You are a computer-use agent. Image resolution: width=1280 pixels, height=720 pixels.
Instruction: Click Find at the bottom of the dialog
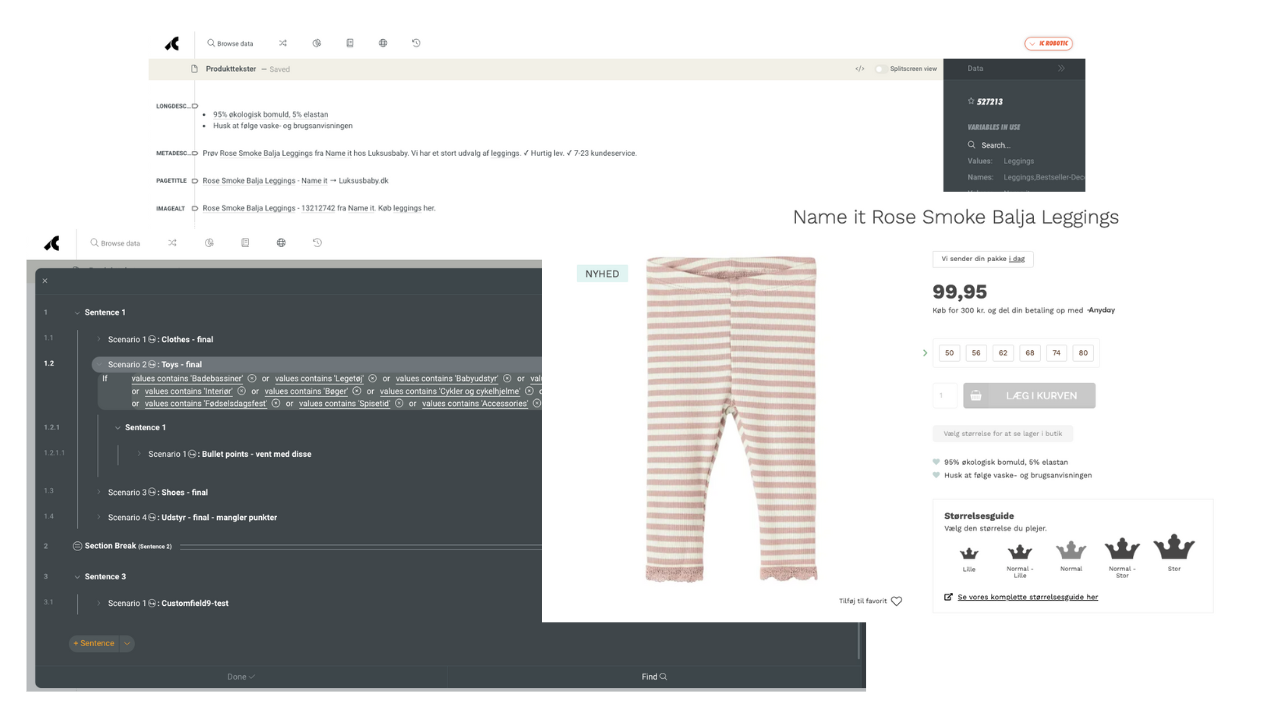[x=654, y=677]
